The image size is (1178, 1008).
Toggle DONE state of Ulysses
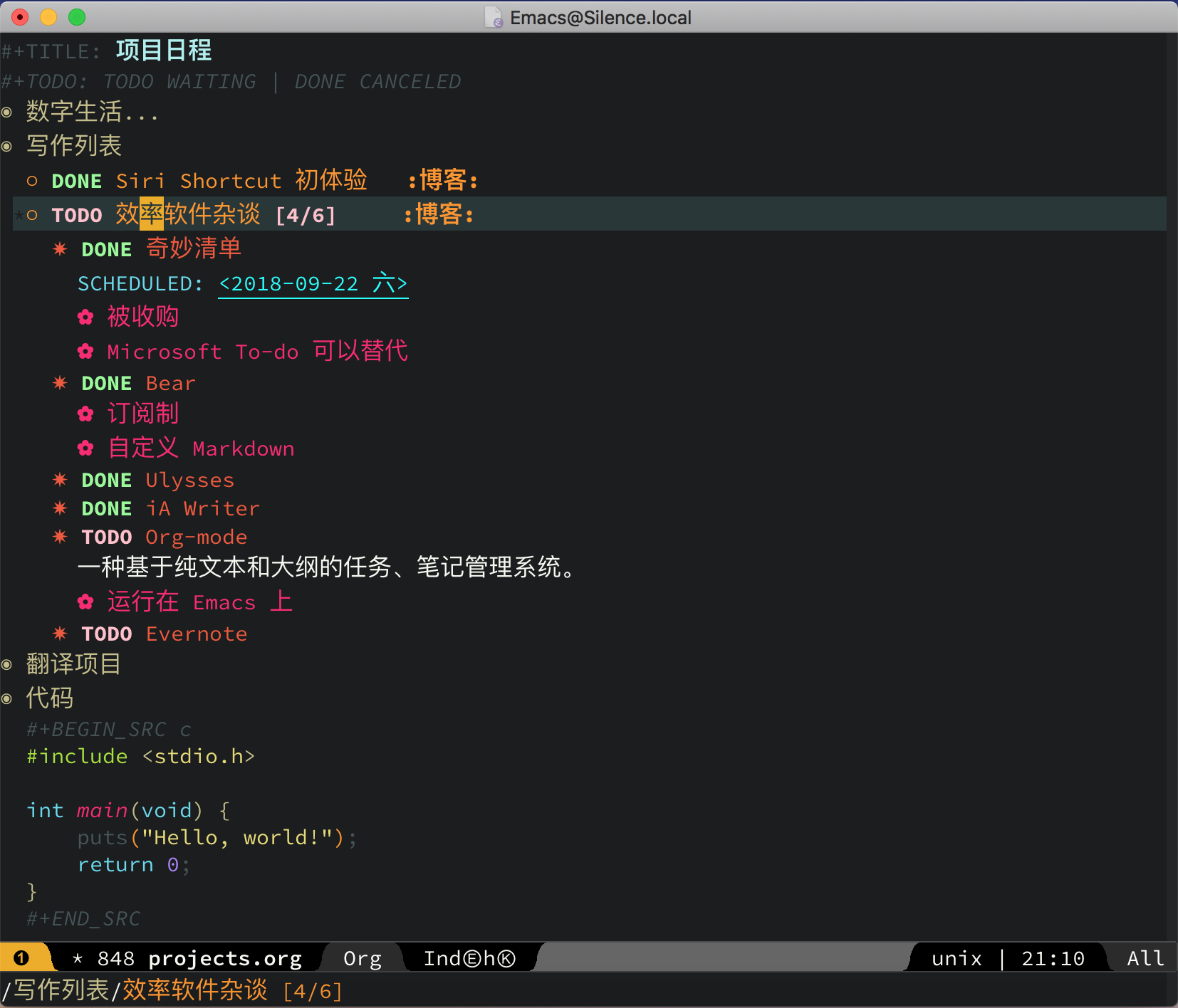[x=107, y=480]
